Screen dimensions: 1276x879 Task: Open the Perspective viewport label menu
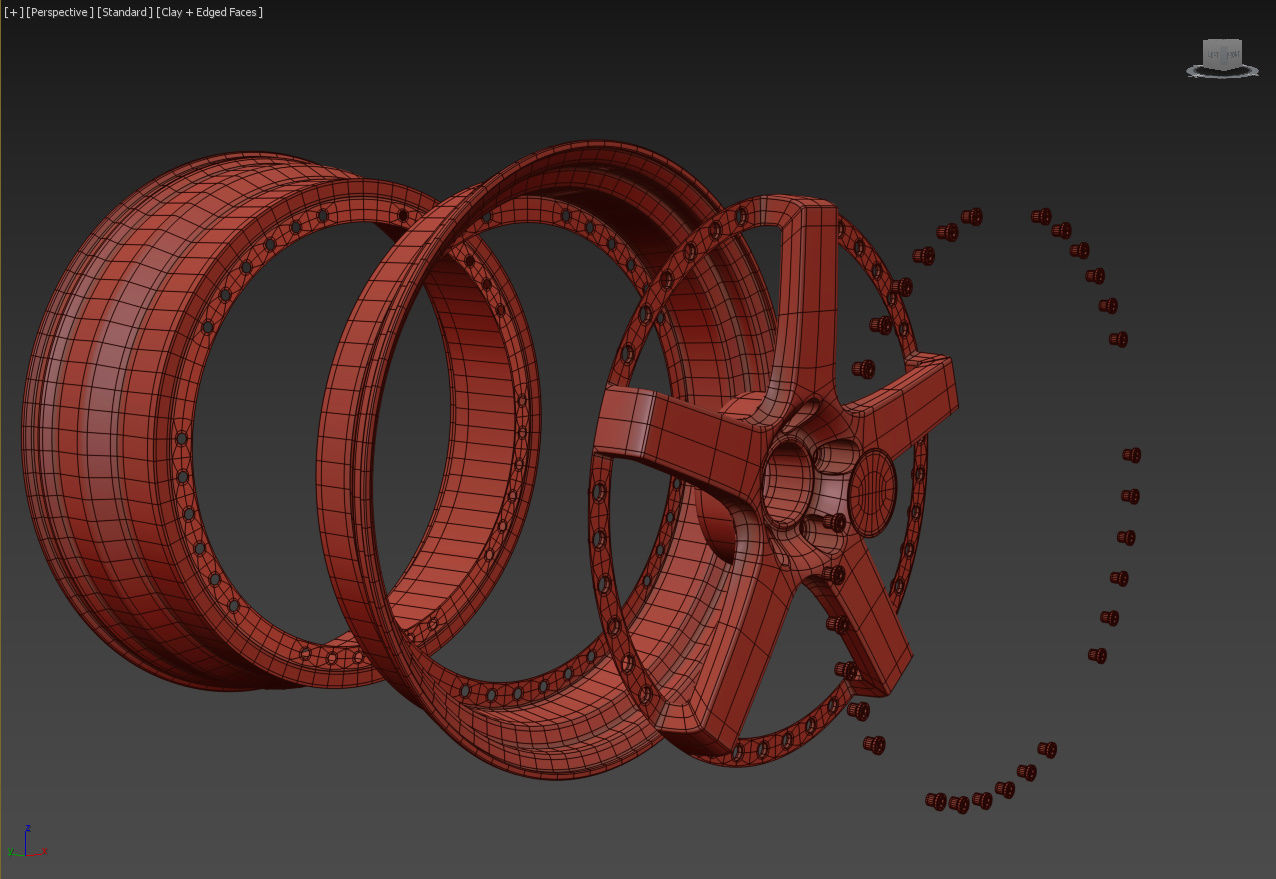[x=60, y=12]
